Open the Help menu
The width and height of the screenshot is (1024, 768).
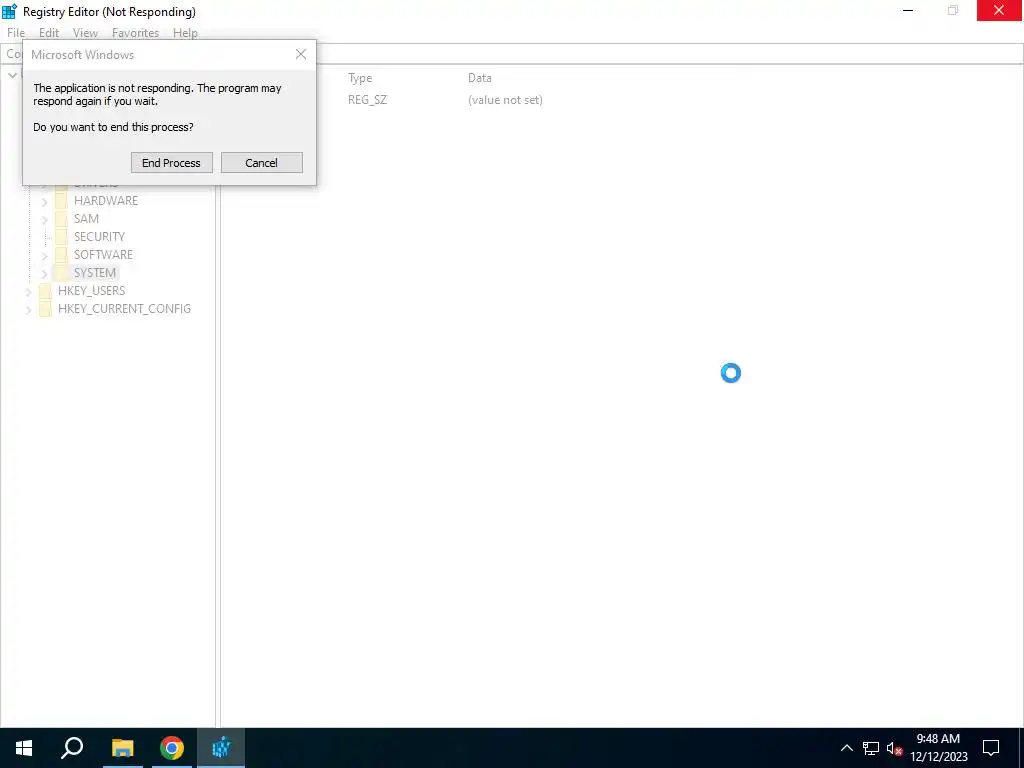coord(185,33)
